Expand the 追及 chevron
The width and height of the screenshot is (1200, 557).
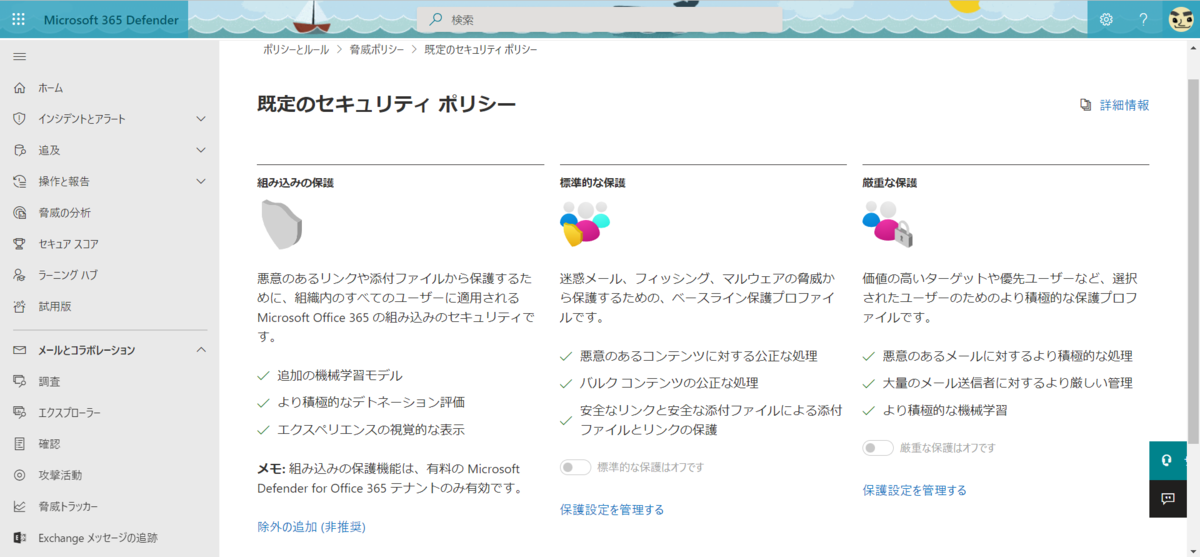point(201,150)
